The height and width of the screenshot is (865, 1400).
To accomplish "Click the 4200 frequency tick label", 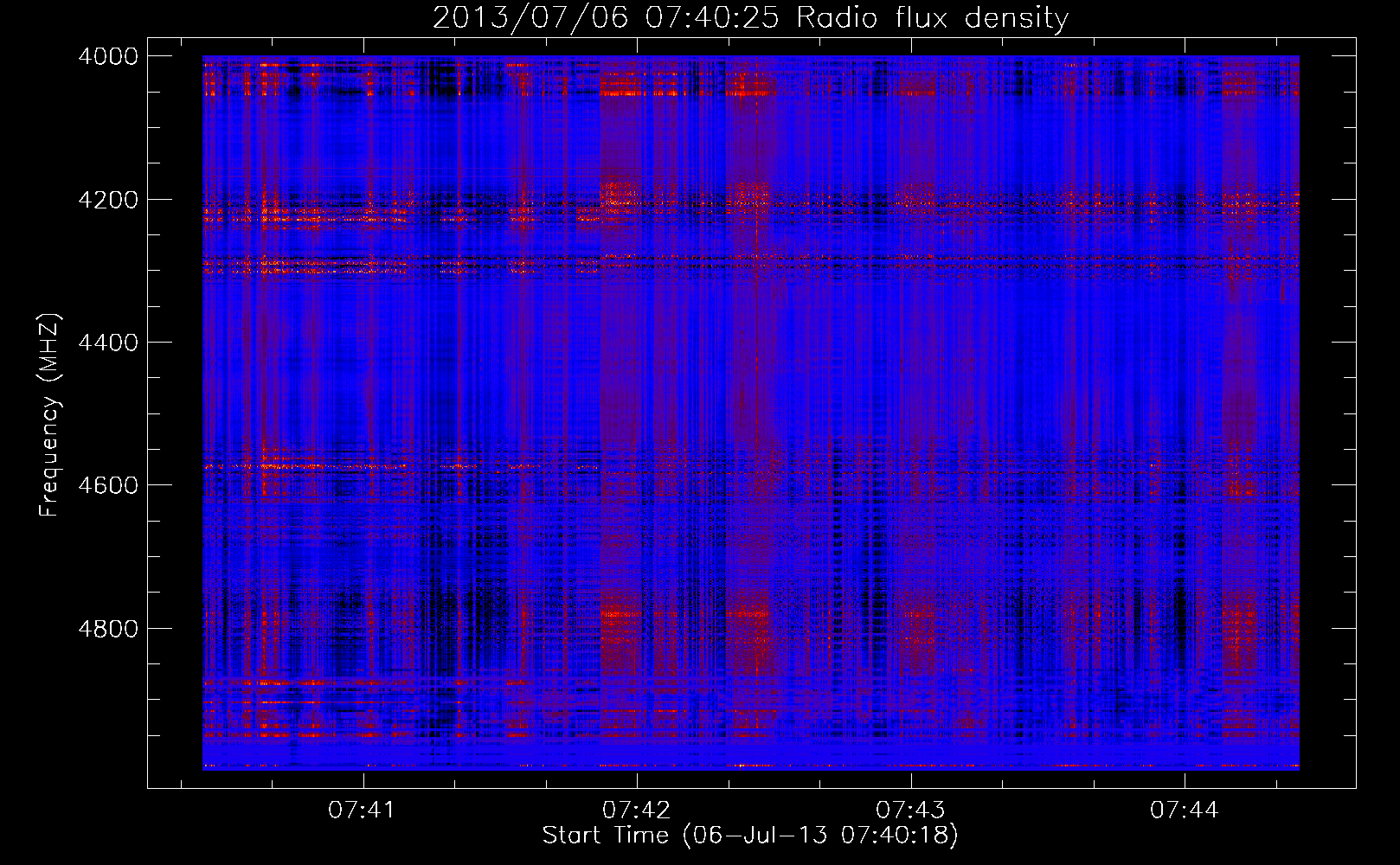I will 108,200.
